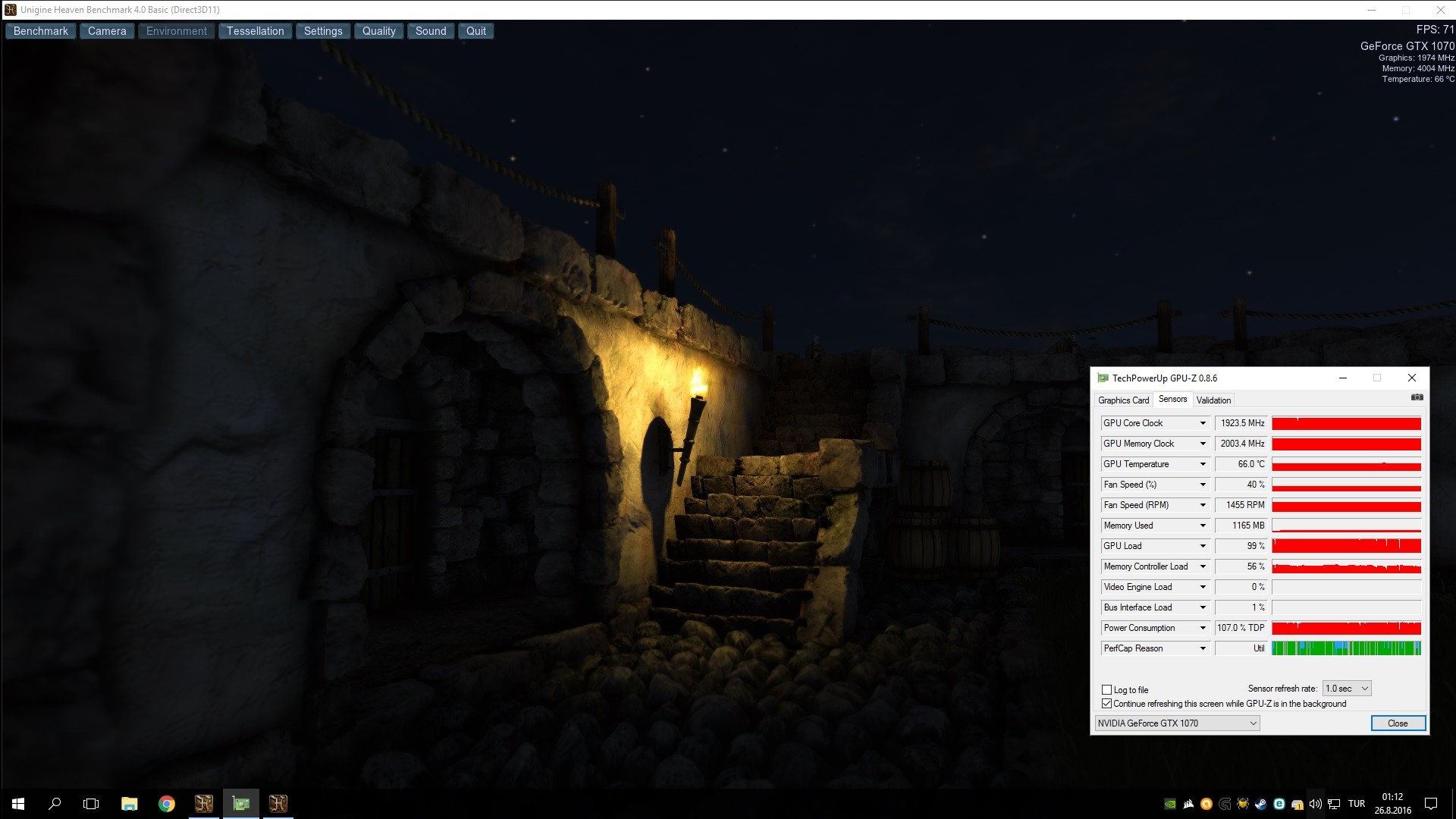This screenshot has height=819, width=1456.
Task: Open network status tray icon
Action: click(1334, 804)
